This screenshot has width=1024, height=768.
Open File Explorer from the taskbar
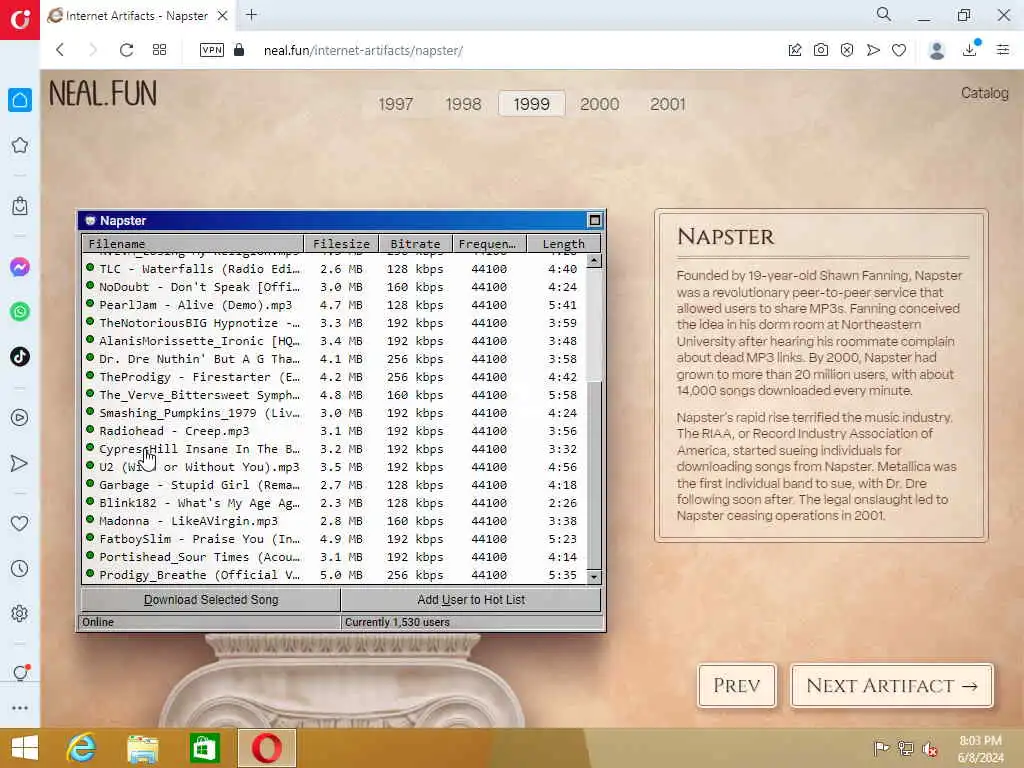(142, 748)
